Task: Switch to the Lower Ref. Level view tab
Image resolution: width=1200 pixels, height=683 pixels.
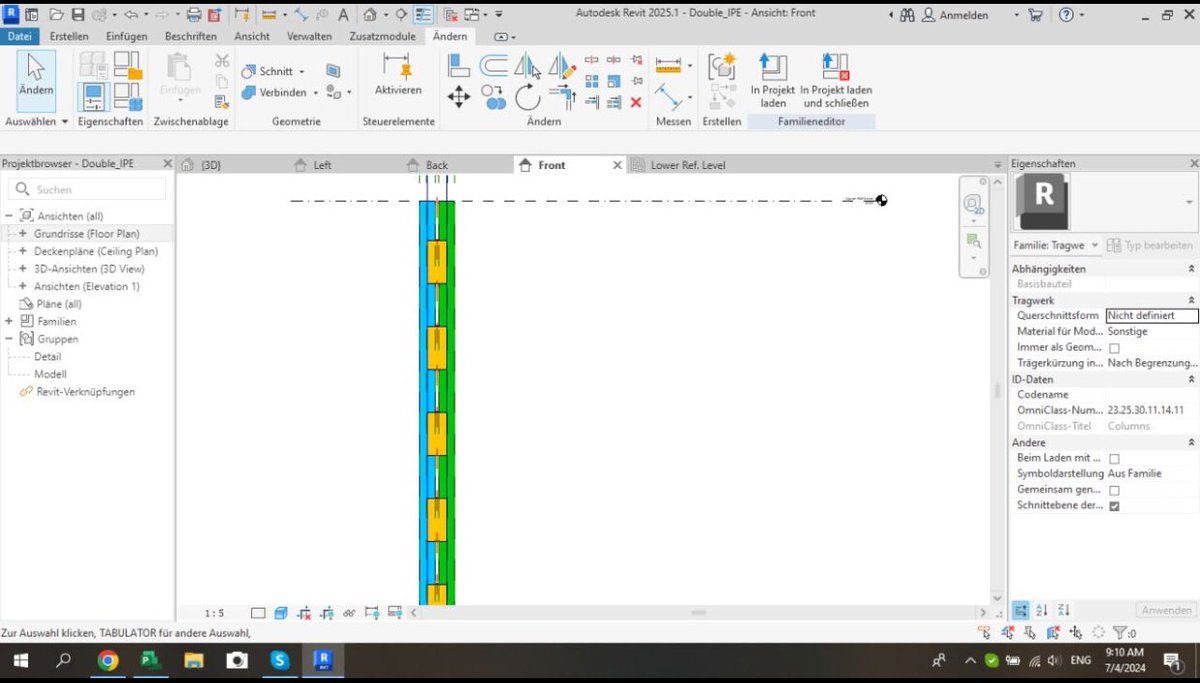Action: click(x=688, y=165)
